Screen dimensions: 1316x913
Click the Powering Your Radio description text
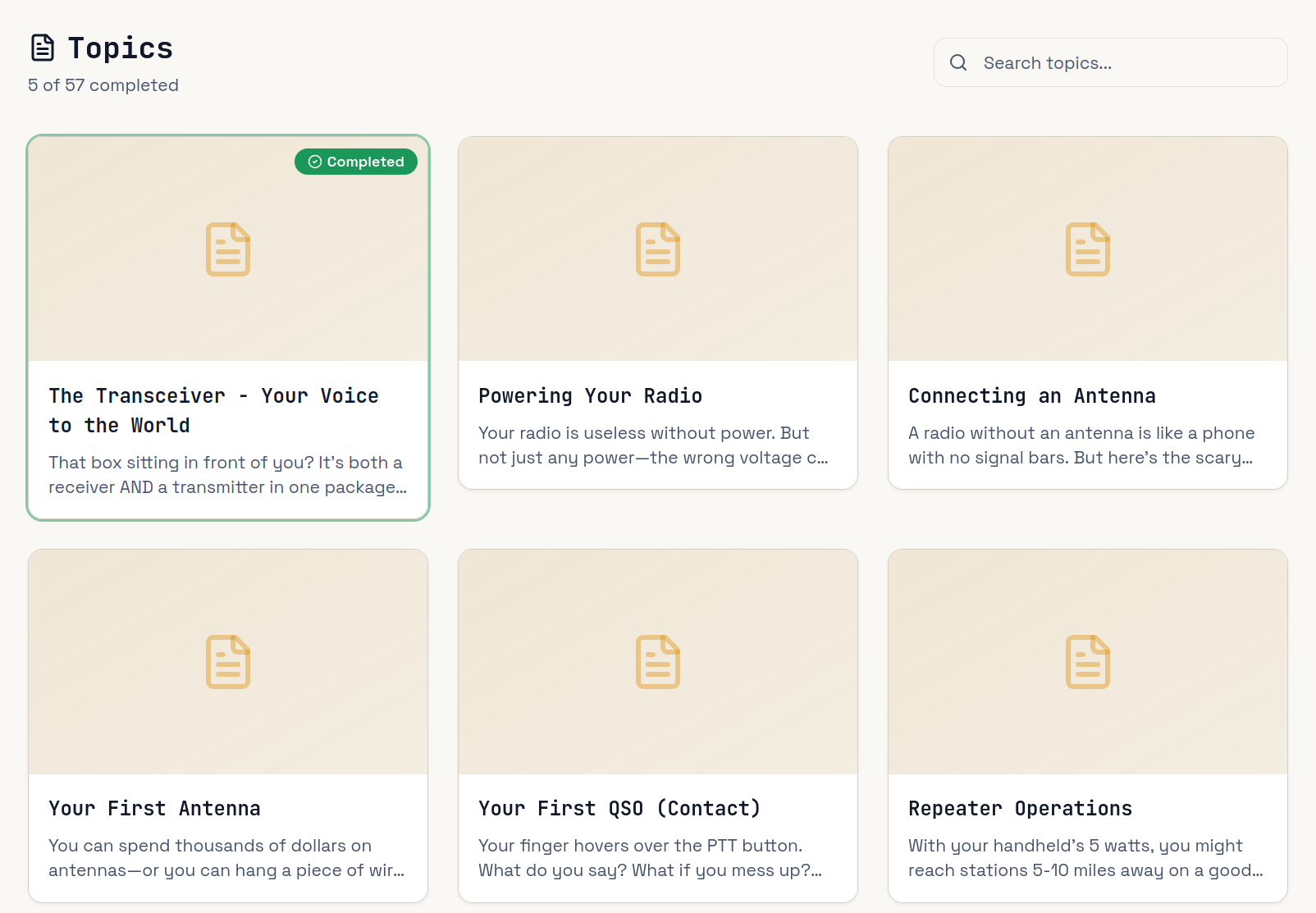pos(653,445)
